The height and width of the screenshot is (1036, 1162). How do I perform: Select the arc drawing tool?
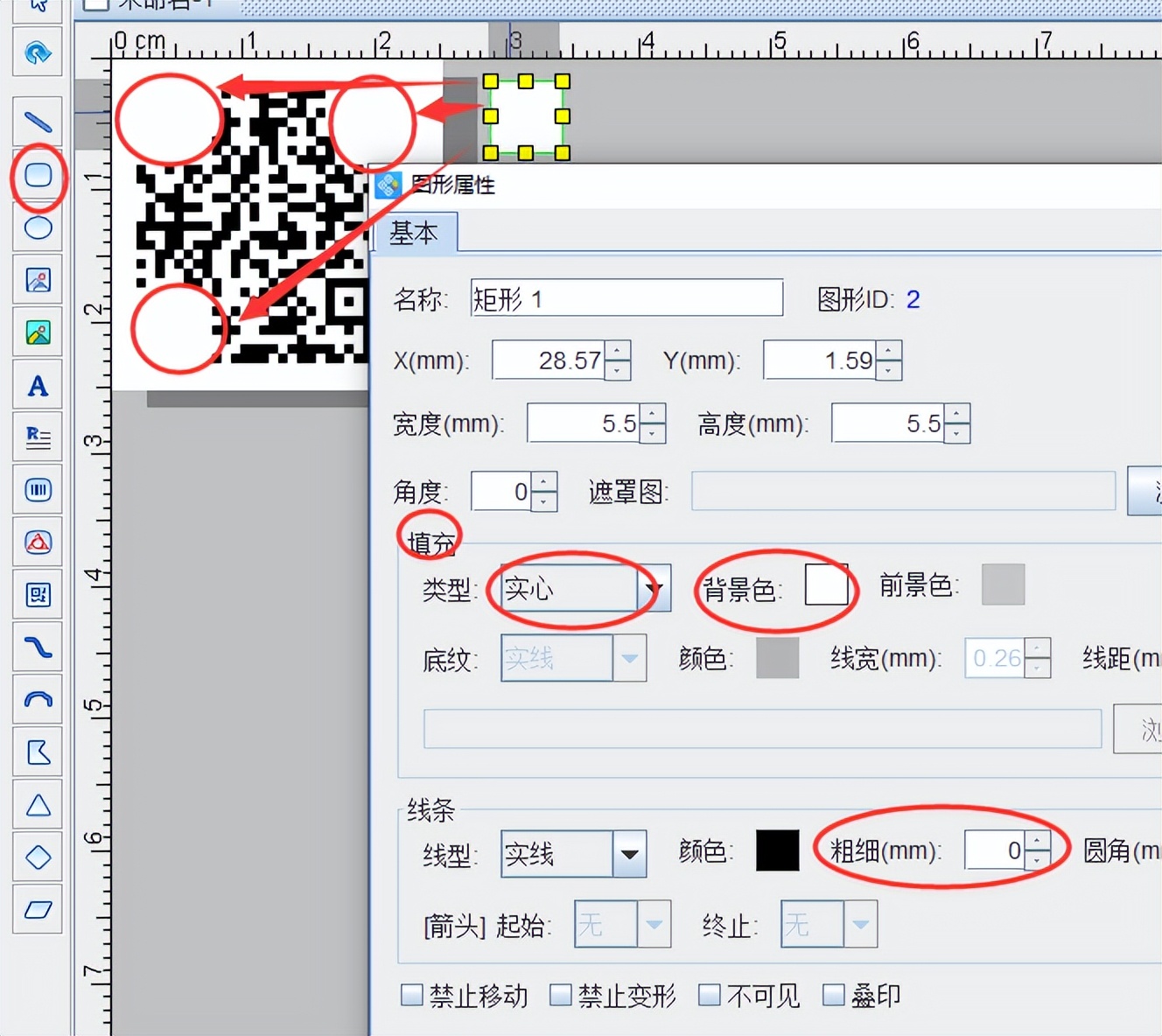[38, 700]
